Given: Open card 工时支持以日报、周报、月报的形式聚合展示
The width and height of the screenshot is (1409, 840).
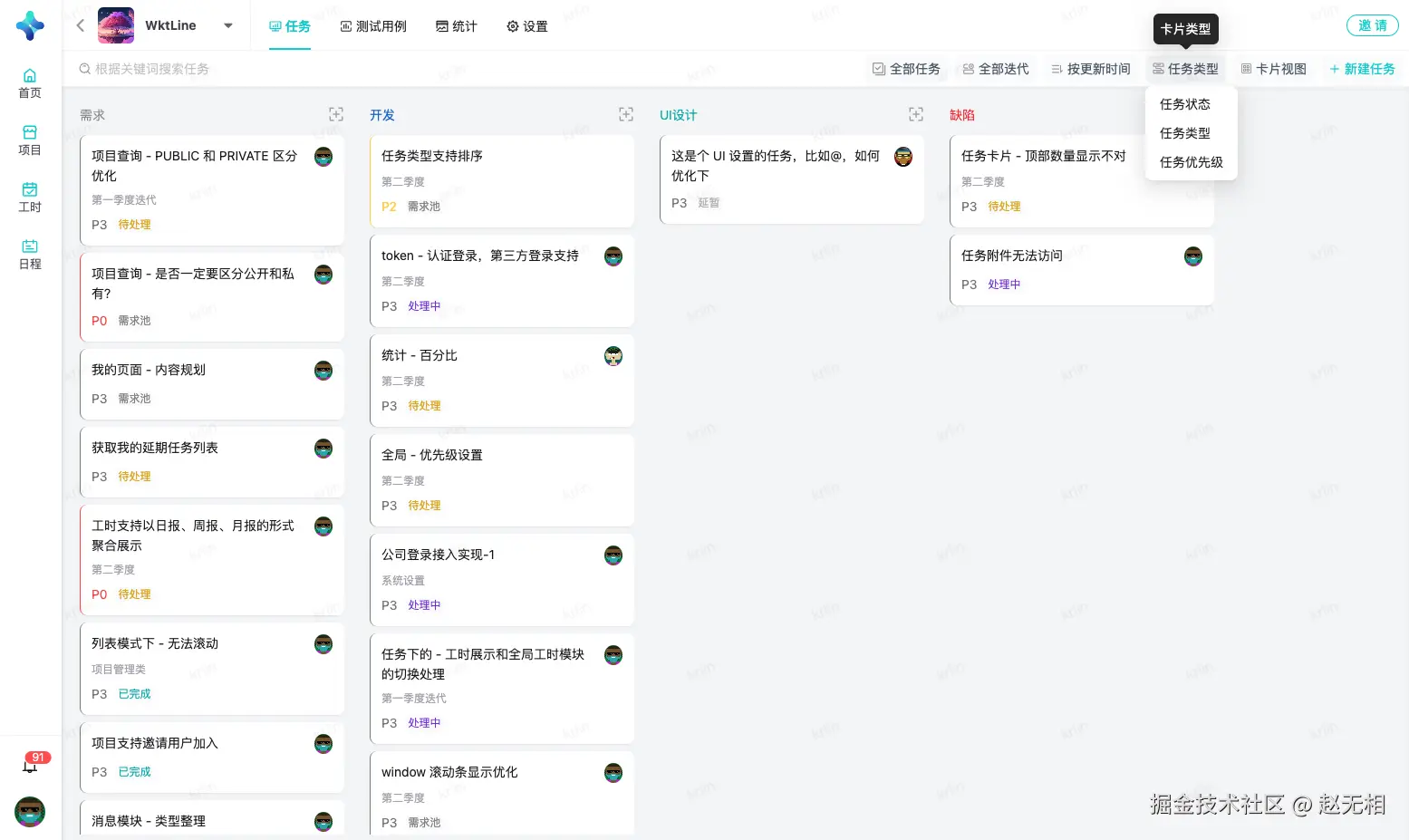Looking at the screenshot, I should pos(212,560).
